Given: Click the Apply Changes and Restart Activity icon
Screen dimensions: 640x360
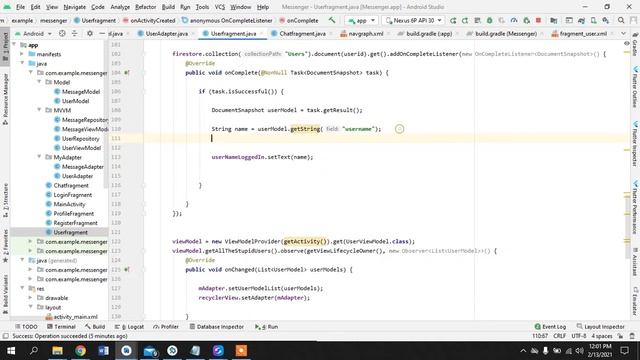Looking at the screenshot, I should point(465,20).
